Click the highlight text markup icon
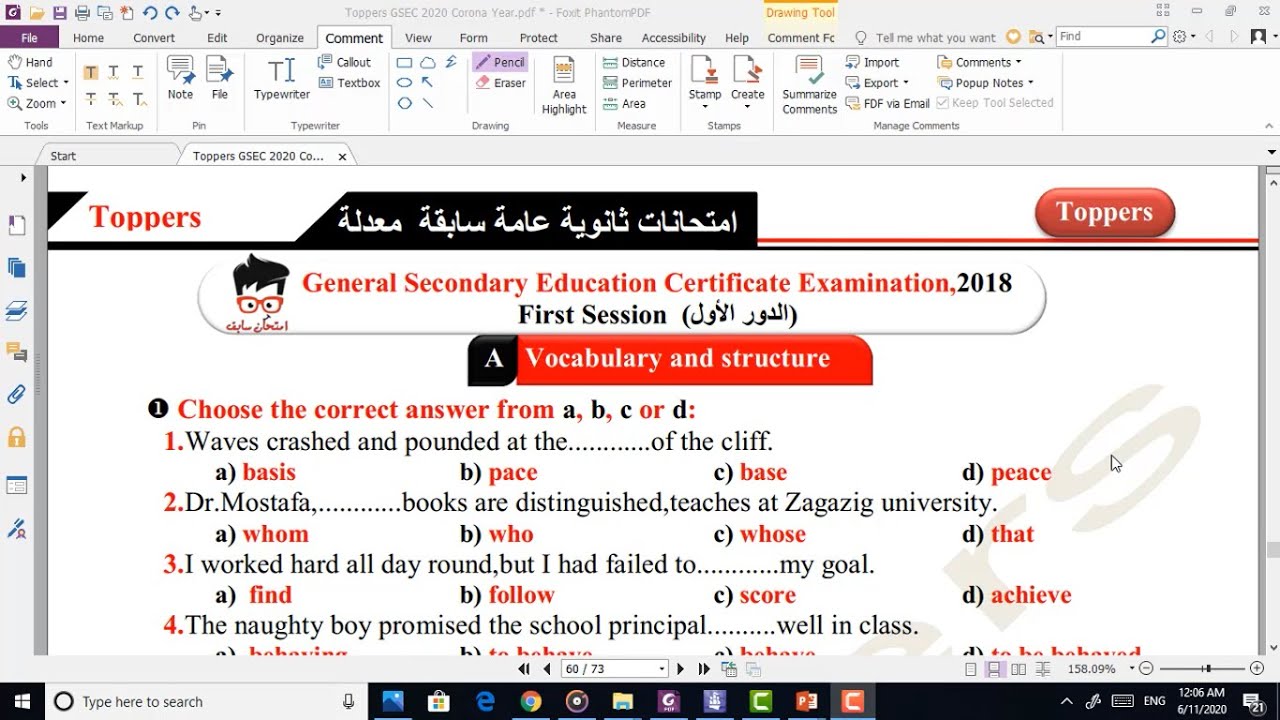The image size is (1280, 720). (91, 72)
